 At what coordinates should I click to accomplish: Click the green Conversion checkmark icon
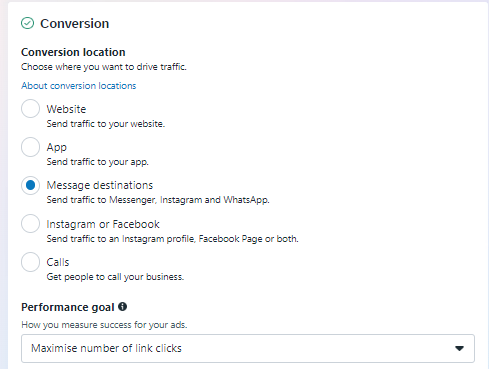coord(27,23)
